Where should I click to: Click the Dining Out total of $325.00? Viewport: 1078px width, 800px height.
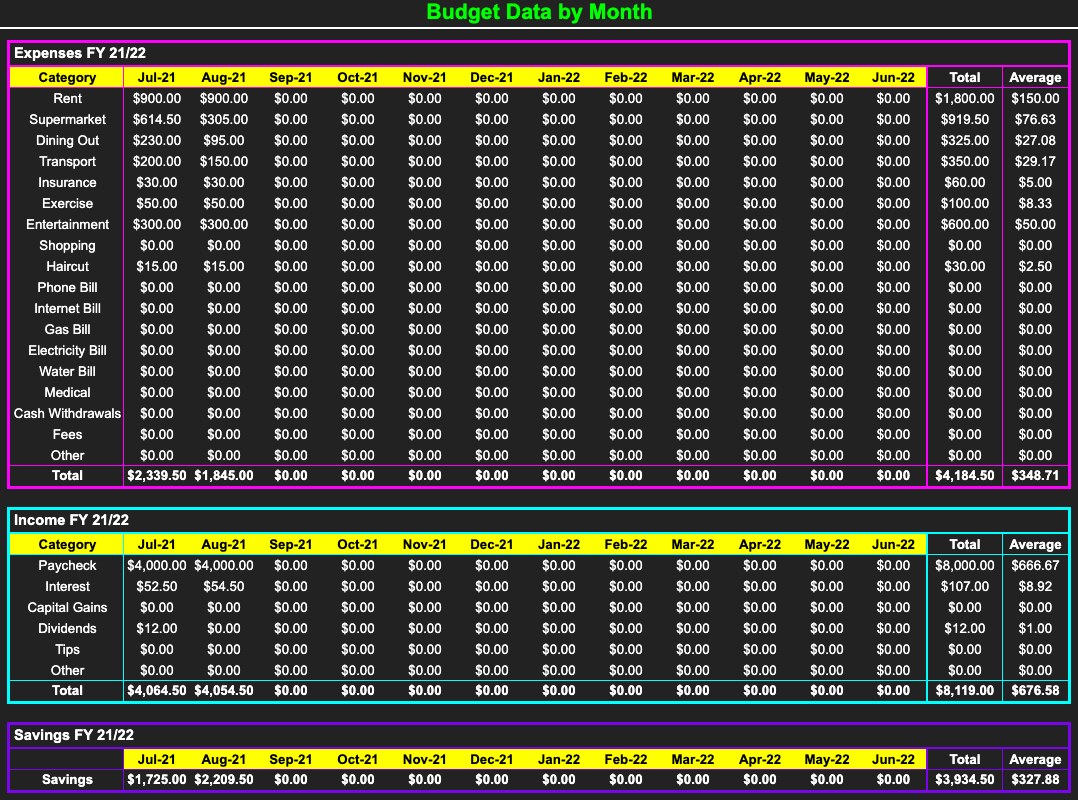[x=964, y=140]
